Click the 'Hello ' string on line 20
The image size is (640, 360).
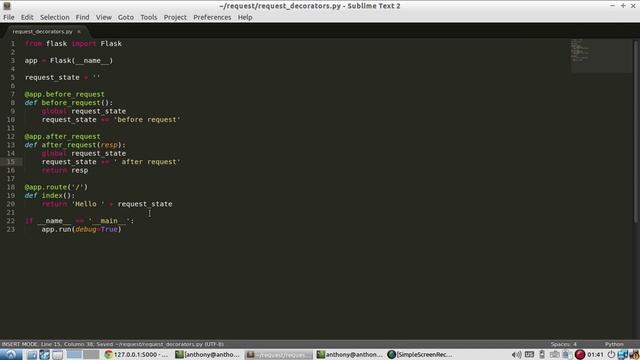tap(88, 204)
